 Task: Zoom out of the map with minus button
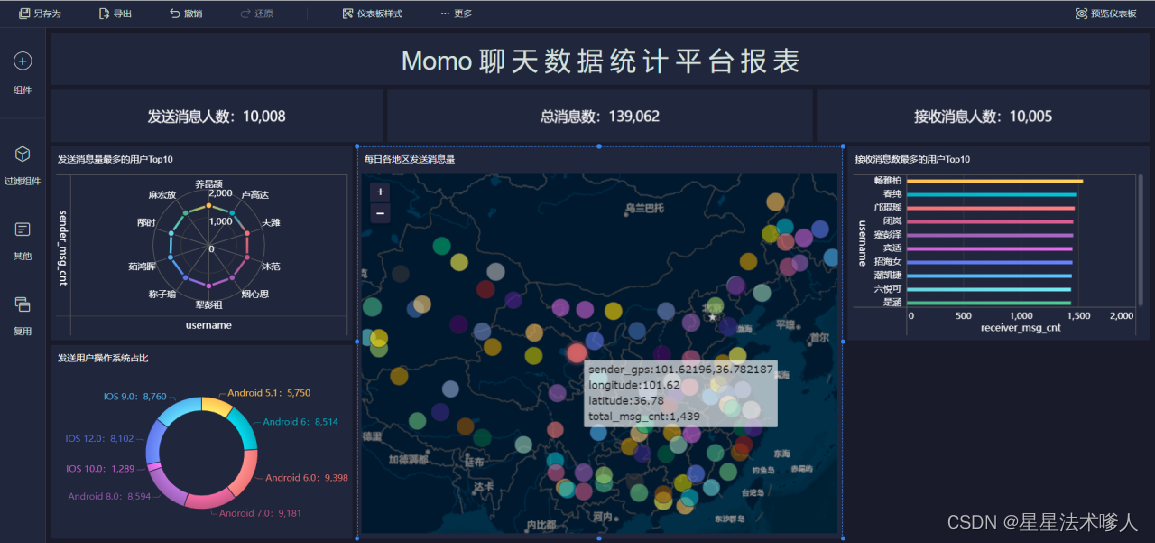pyautogui.click(x=380, y=213)
